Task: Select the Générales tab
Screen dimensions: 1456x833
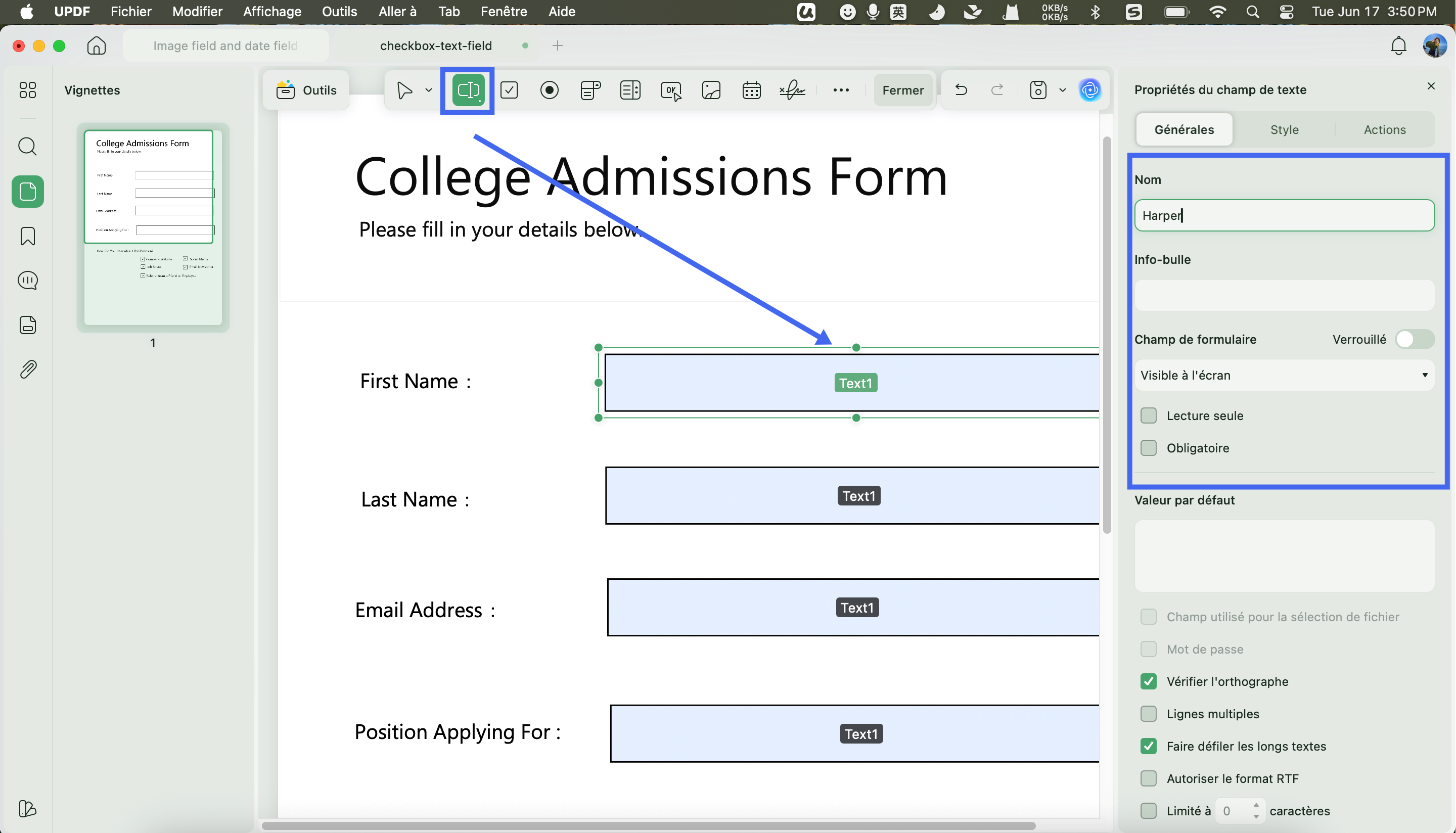Action: pos(1184,129)
